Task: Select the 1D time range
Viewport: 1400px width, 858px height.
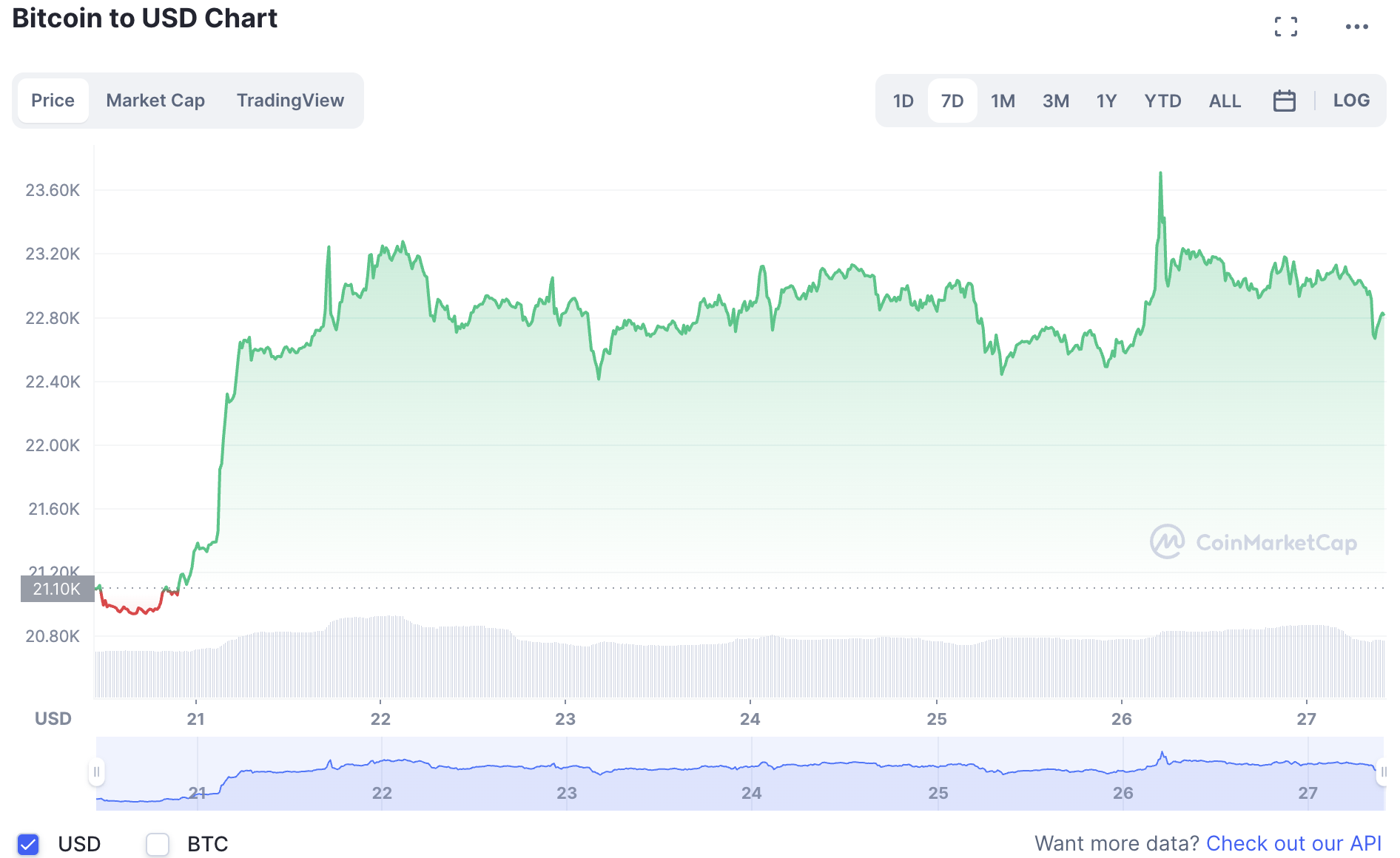Action: pos(903,101)
